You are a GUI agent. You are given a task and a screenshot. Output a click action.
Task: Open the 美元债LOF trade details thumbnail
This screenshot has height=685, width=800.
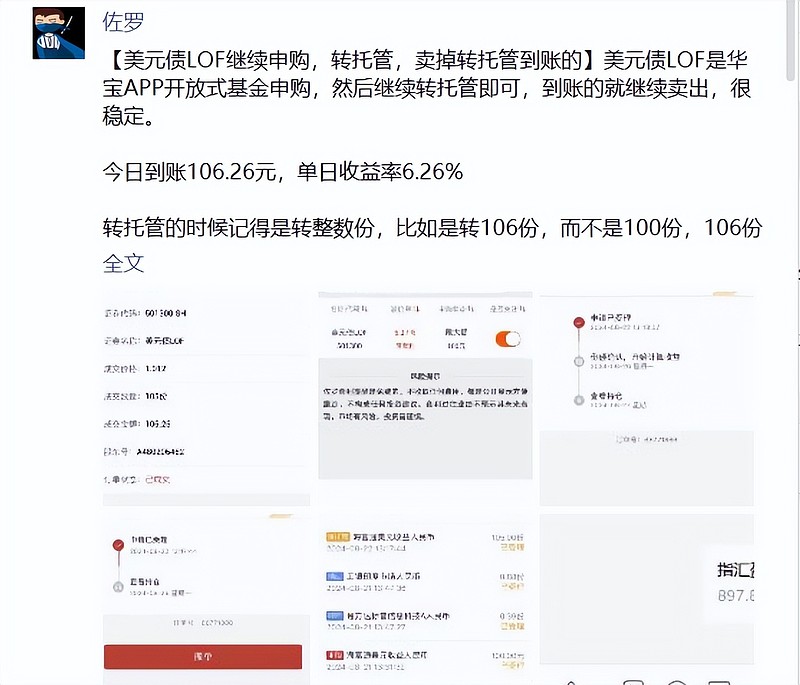[206, 399]
